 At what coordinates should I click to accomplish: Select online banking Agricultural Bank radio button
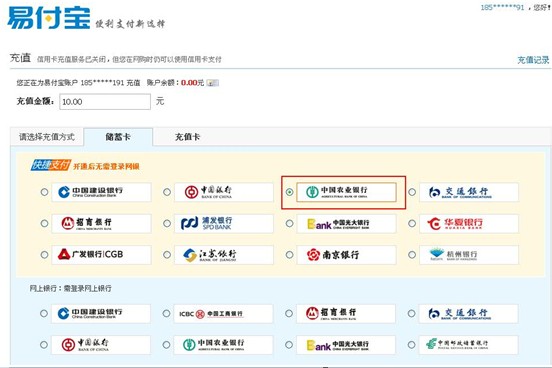click(x=167, y=344)
